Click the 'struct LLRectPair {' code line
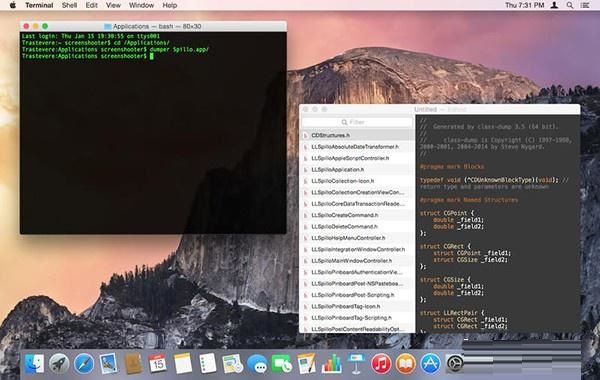Viewport: 600px width, 380px height. [x=452, y=313]
